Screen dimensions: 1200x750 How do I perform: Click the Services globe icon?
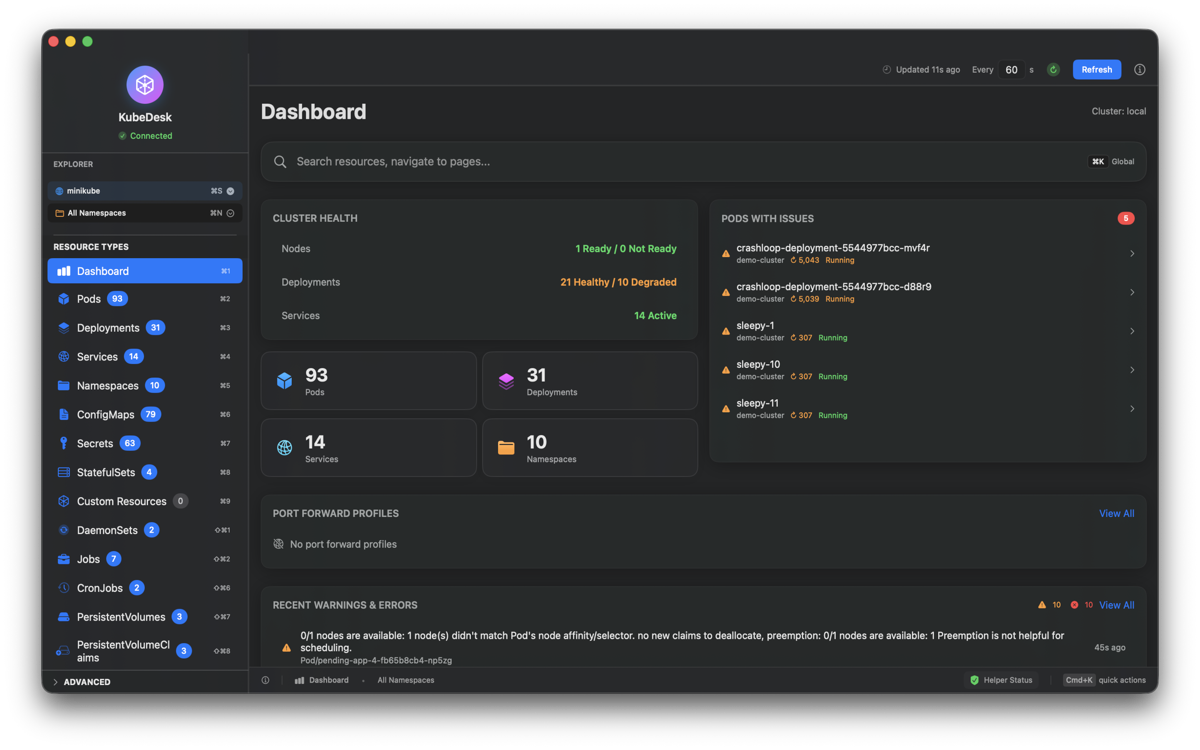65,356
